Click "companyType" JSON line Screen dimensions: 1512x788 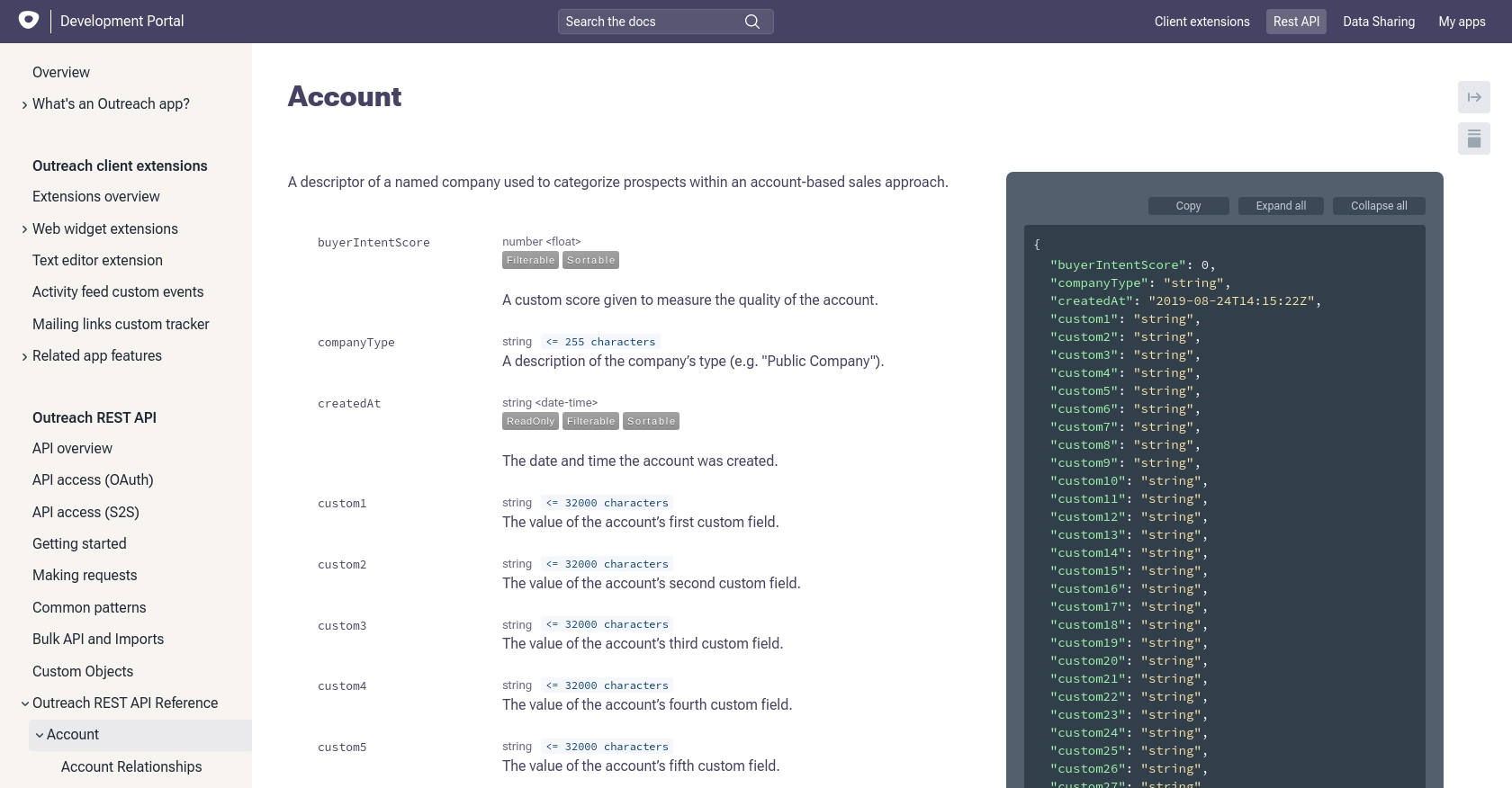[x=1140, y=283]
